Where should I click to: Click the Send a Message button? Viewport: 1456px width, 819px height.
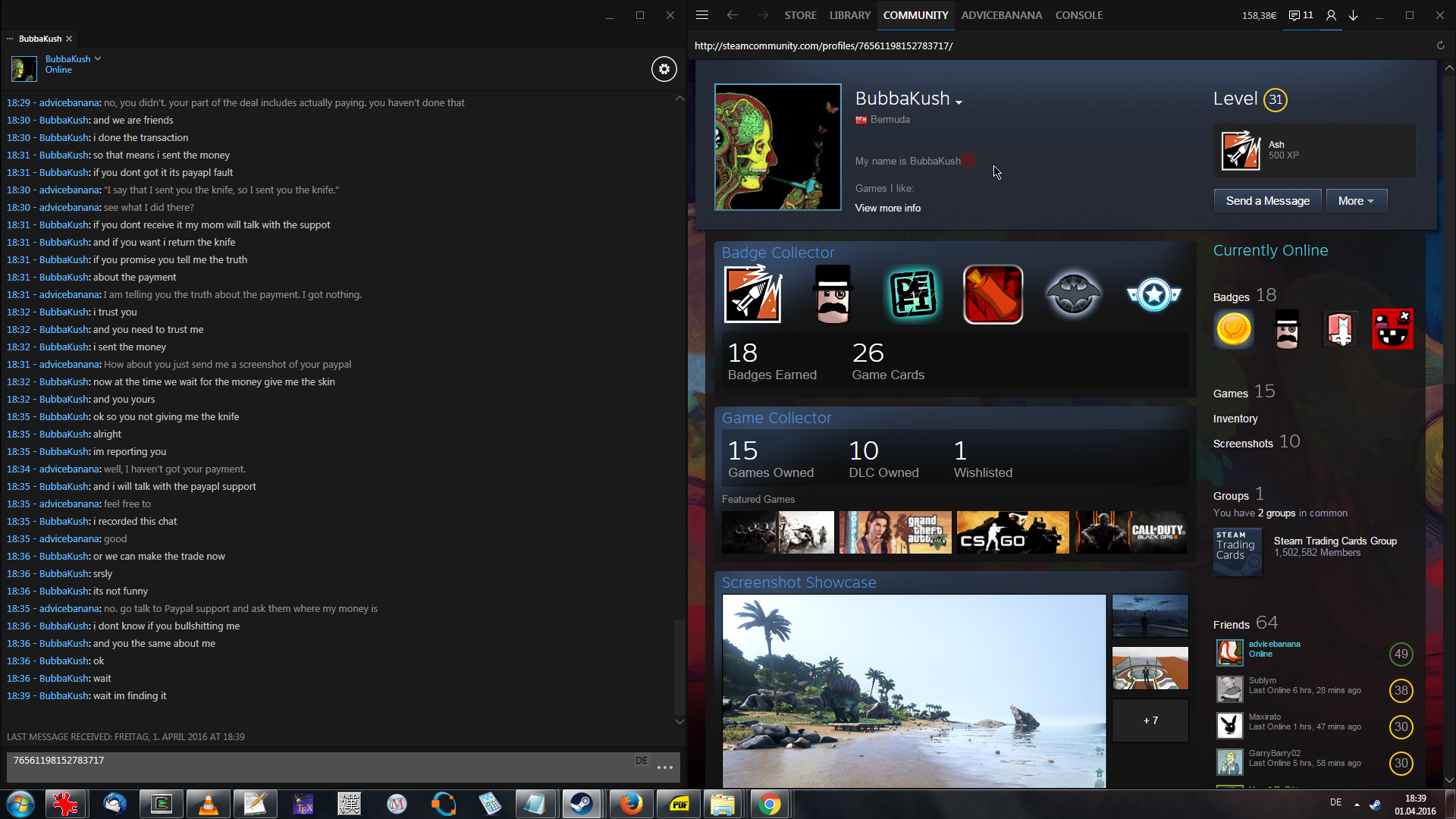coord(1267,201)
